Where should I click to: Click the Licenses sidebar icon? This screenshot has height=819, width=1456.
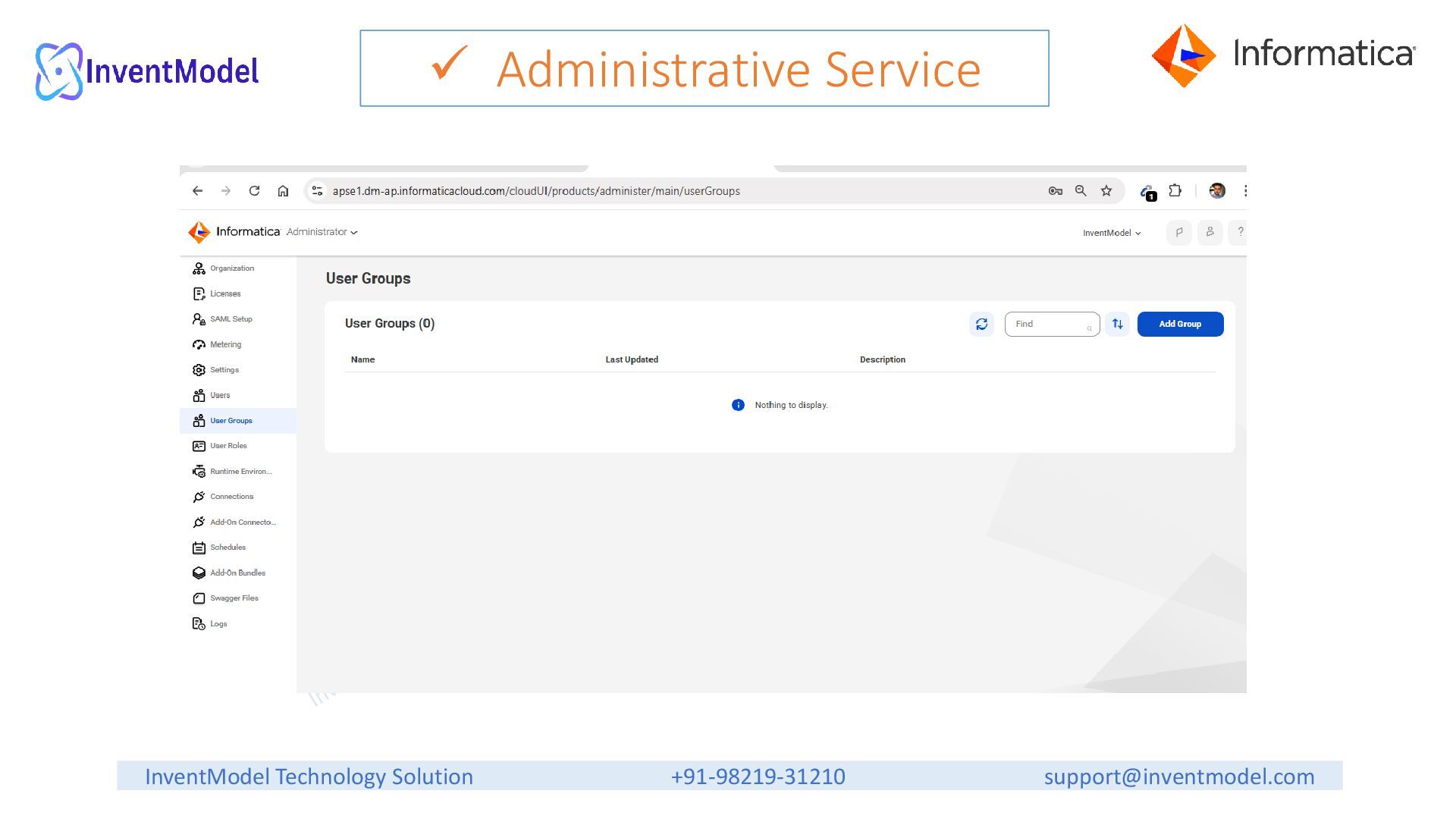(x=199, y=294)
